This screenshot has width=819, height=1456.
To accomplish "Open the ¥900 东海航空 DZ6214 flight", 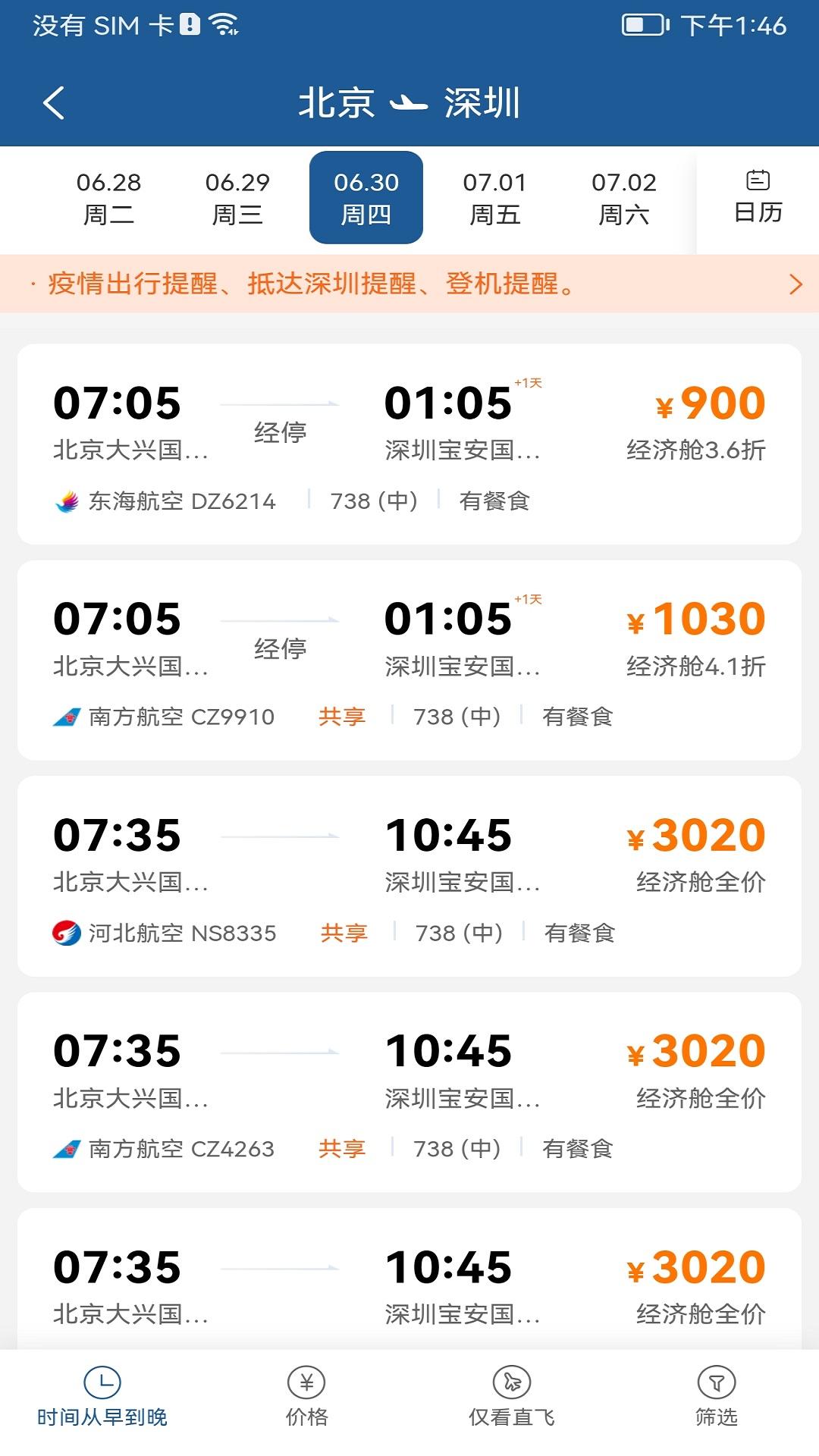I will (x=409, y=444).
